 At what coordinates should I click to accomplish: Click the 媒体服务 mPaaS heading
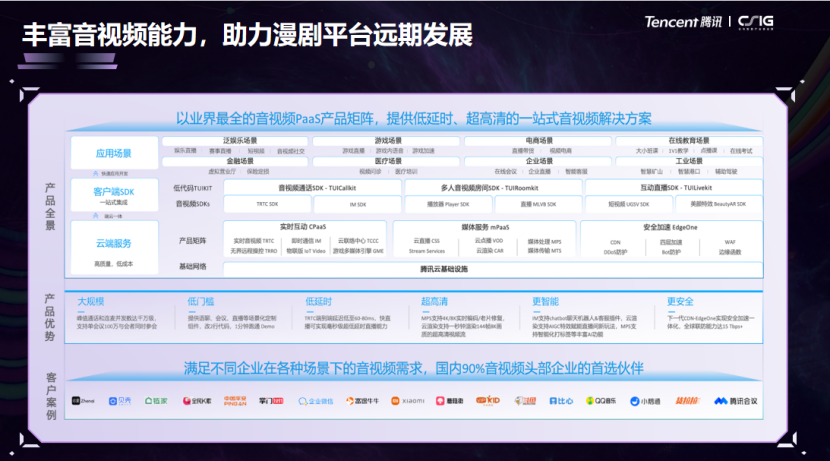point(485,227)
